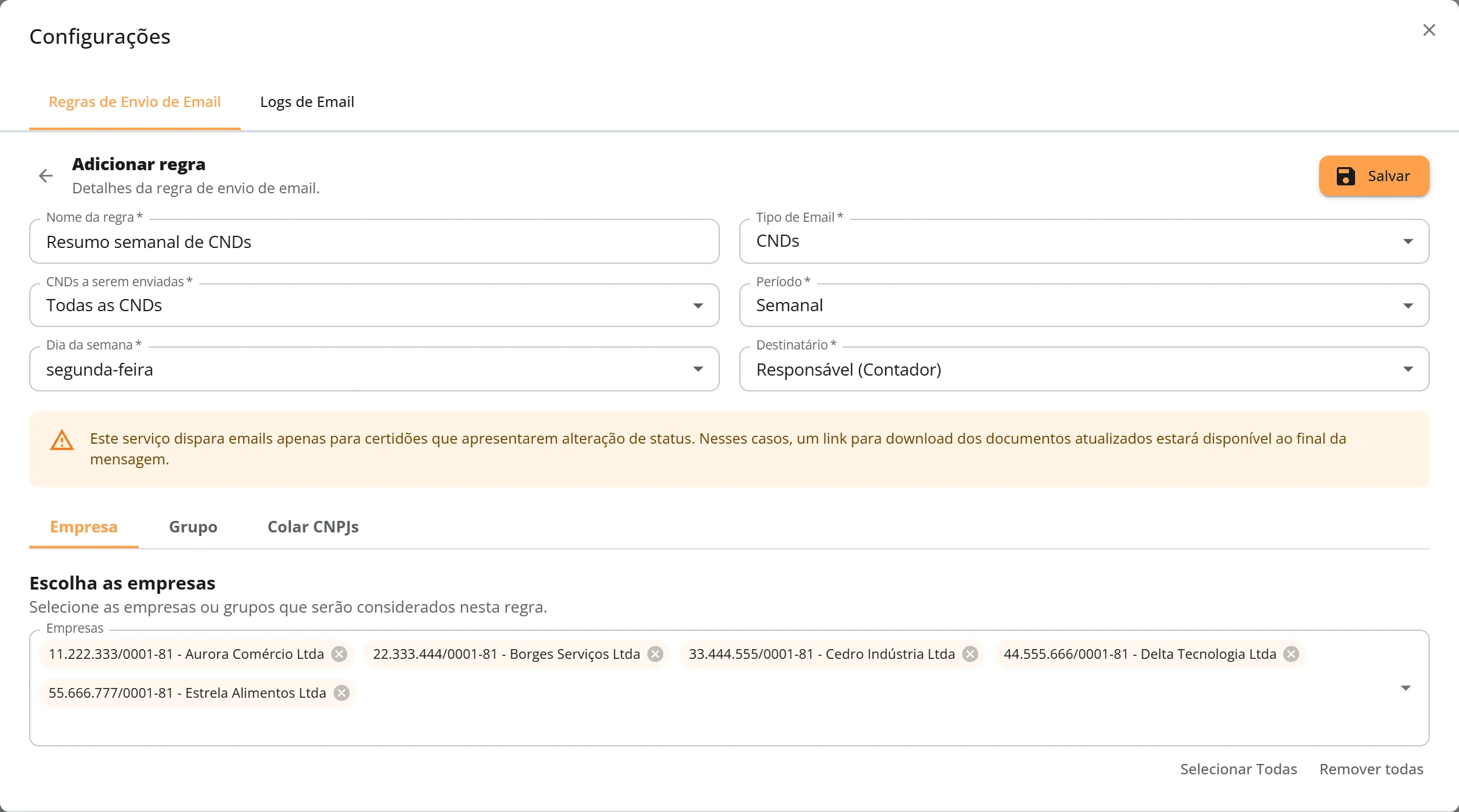Remove the Aurora Comércio Ltda chip
The width and height of the screenshot is (1459, 812).
click(x=339, y=654)
